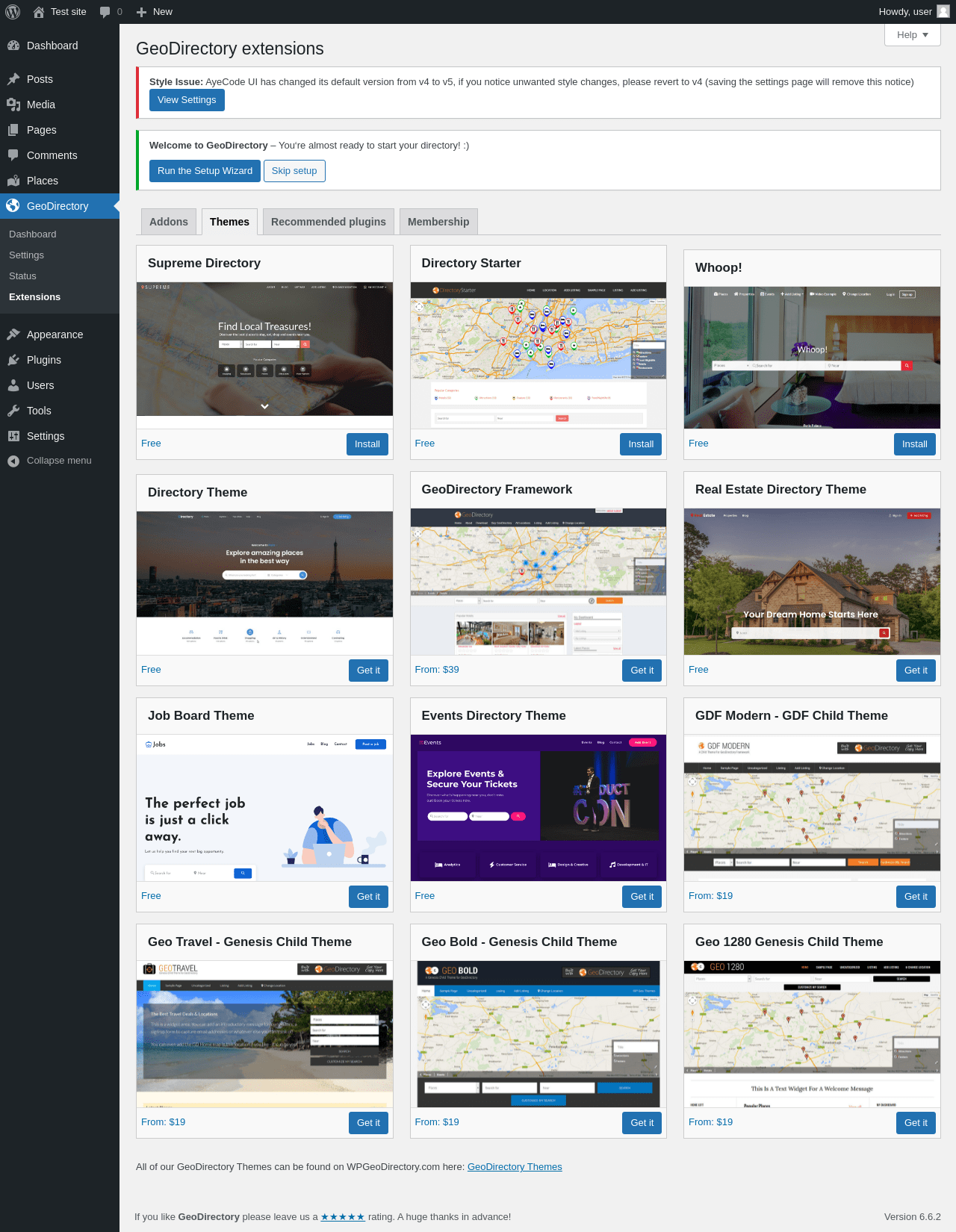Open GeoDirectory Dashboard submenu item

[33, 234]
